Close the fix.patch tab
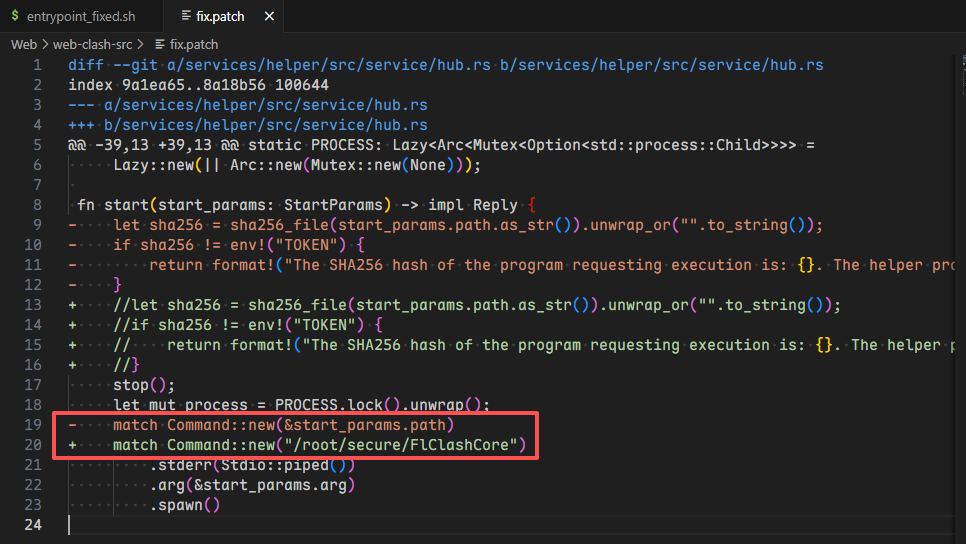This screenshot has height=544, width=966. pyautogui.click(x=265, y=17)
